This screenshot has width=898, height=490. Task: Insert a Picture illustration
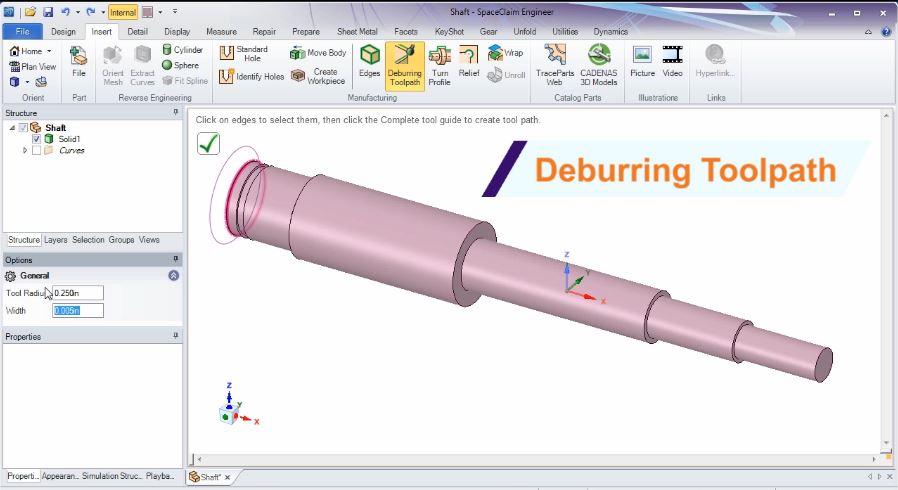coord(642,61)
